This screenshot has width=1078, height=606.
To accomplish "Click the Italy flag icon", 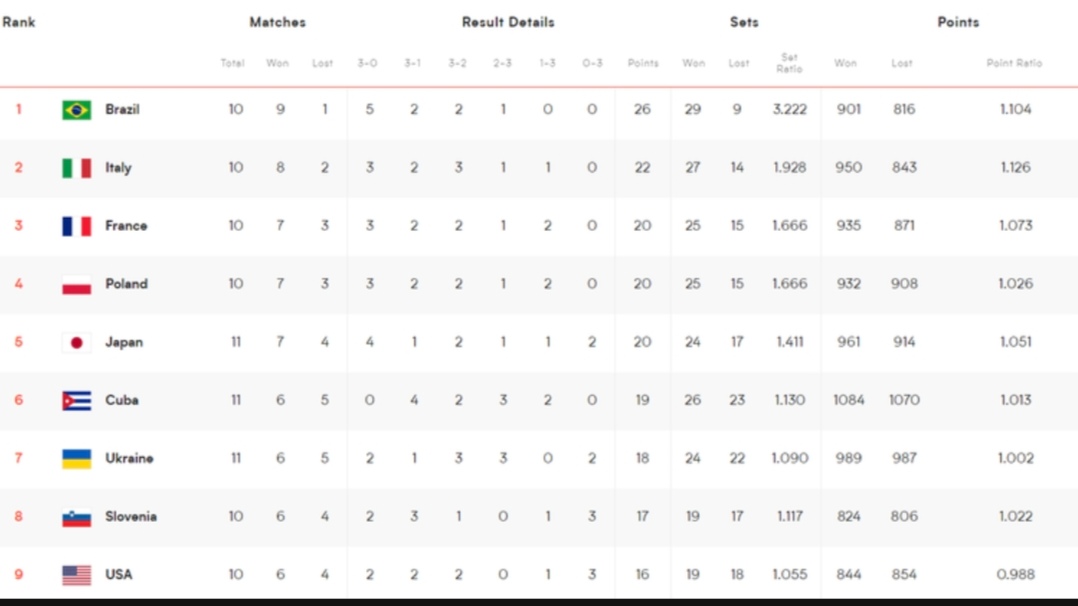I will (76, 168).
